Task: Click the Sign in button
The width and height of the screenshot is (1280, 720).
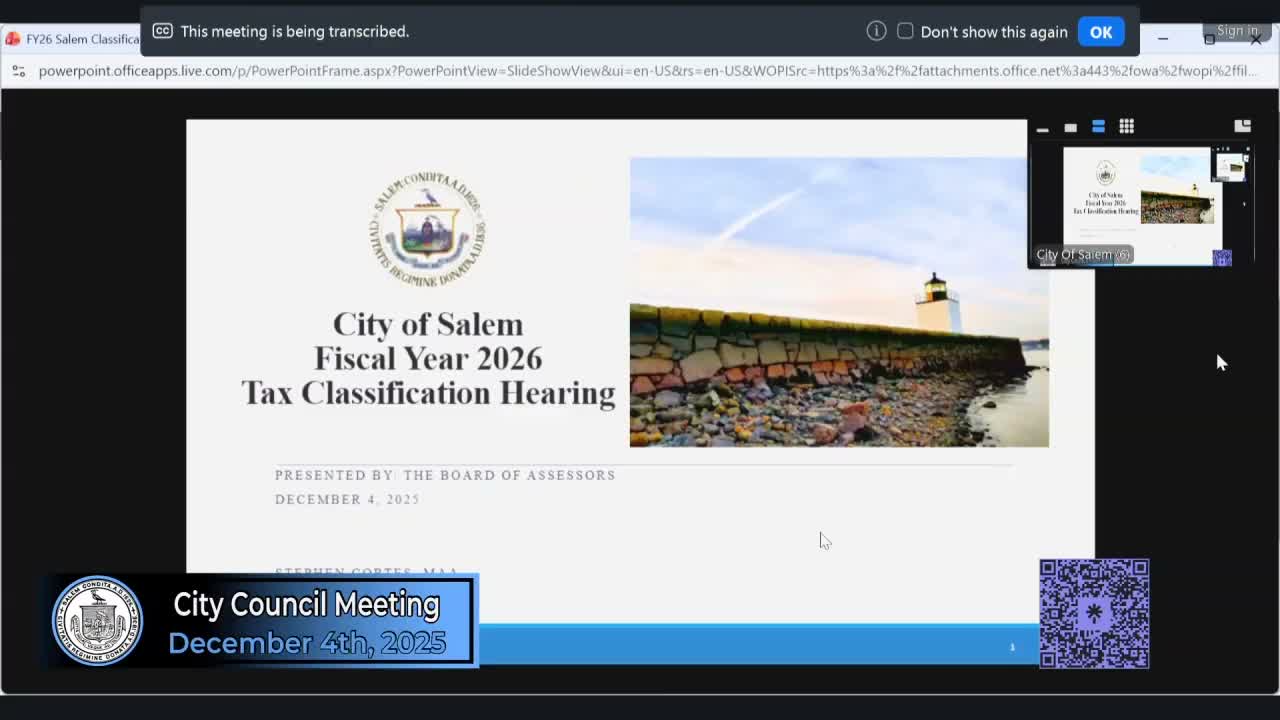Action: [1237, 31]
